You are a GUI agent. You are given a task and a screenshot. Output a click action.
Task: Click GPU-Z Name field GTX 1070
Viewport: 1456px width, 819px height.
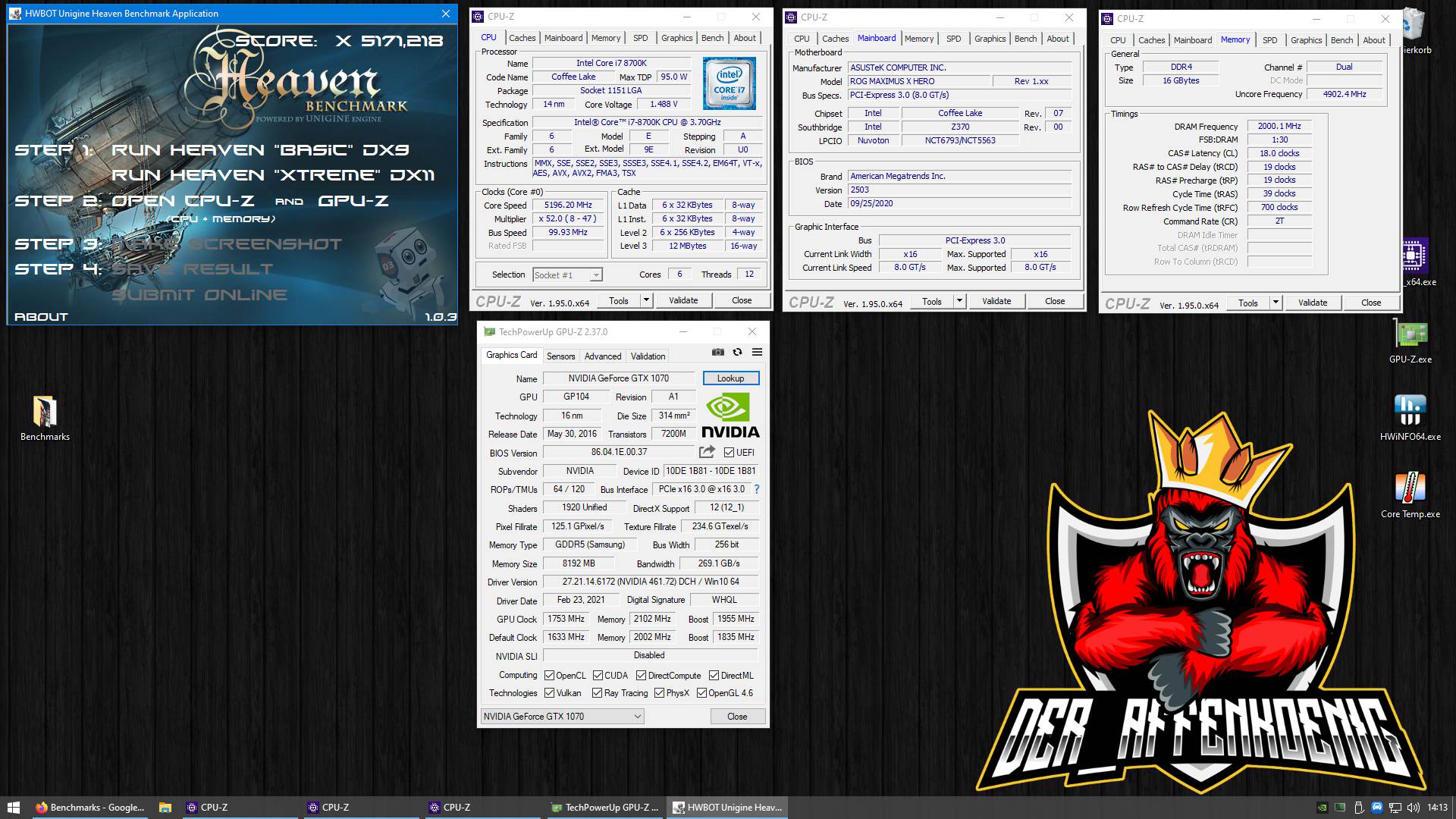pyautogui.click(x=619, y=378)
